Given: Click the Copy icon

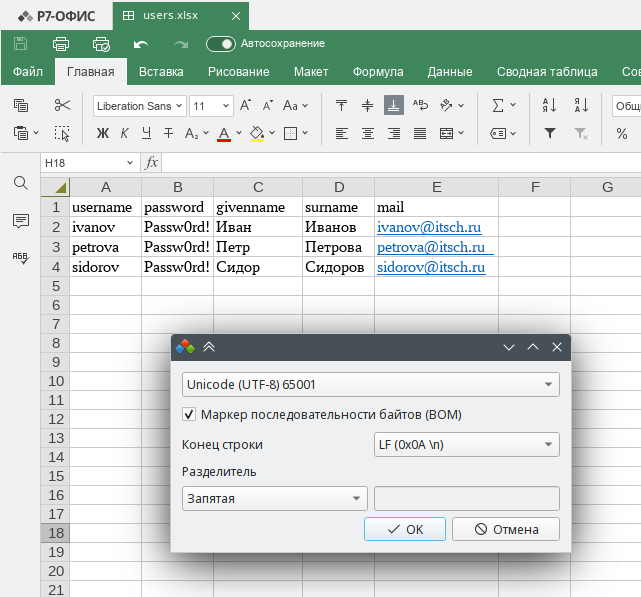Looking at the screenshot, I should coord(21,105).
